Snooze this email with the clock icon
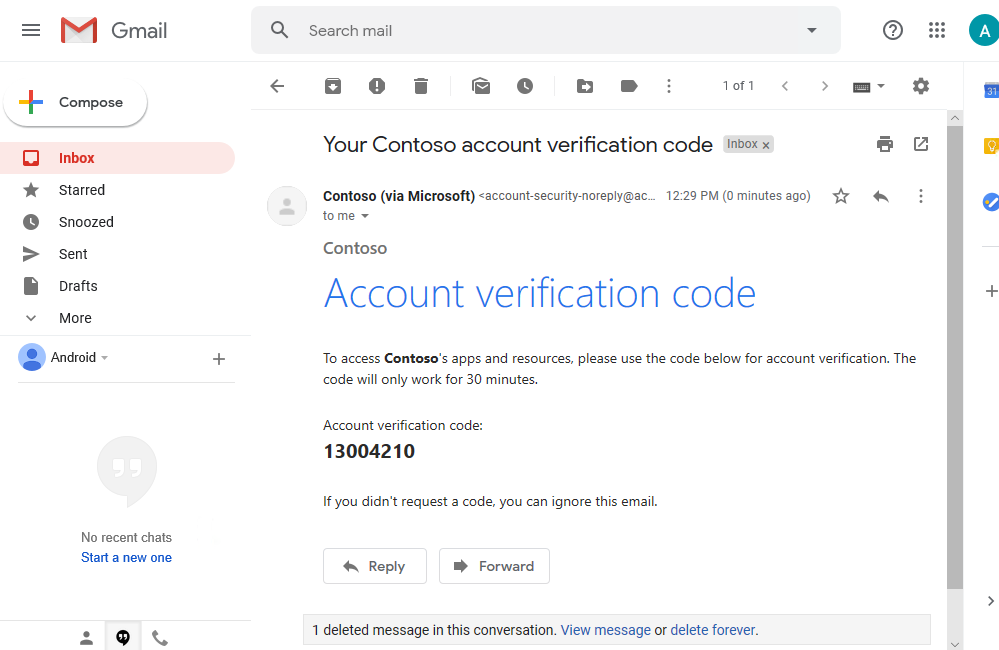The height and width of the screenshot is (650, 999). (x=525, y=86)
